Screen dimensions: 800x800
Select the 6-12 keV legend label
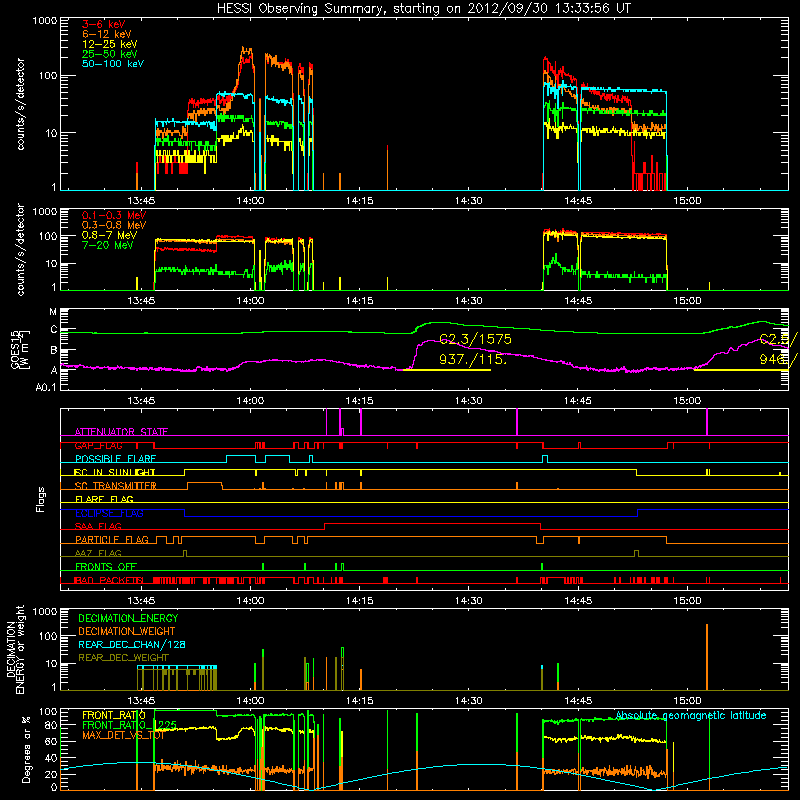pyautogui.click(x=107, y=34)
